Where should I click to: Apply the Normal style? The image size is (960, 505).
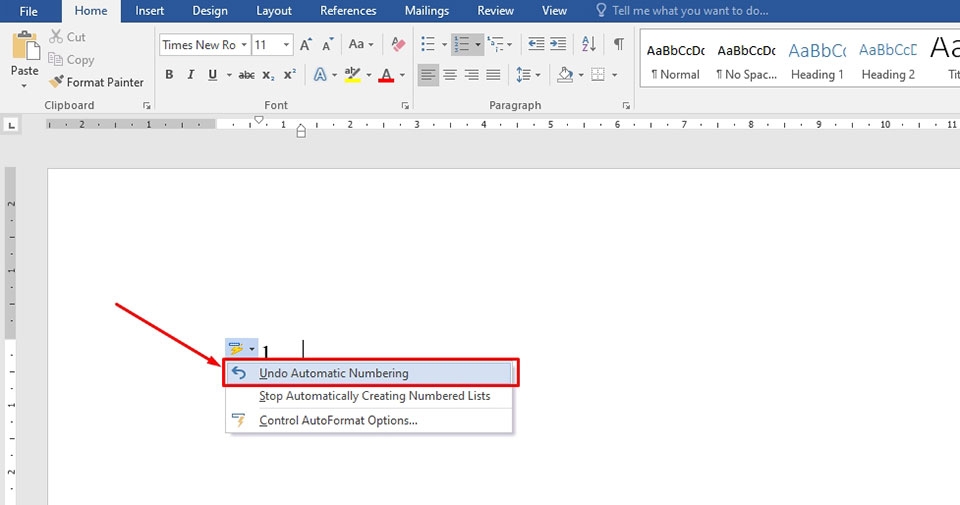(675, 61)
